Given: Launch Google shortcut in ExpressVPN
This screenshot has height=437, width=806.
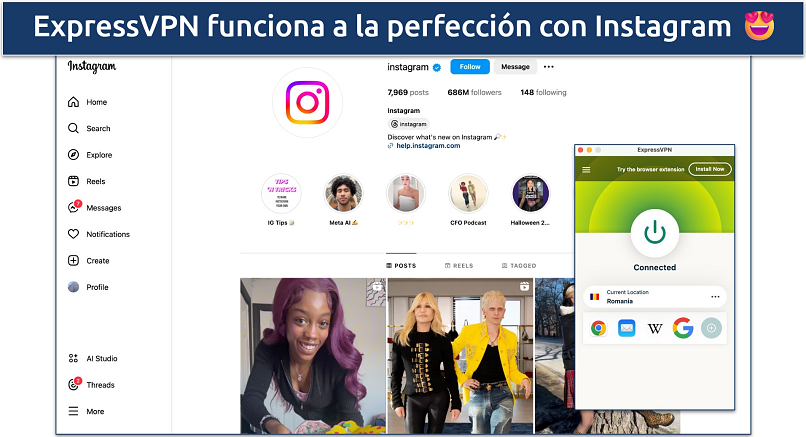Looking at the screenshot, I should point(683,327).
